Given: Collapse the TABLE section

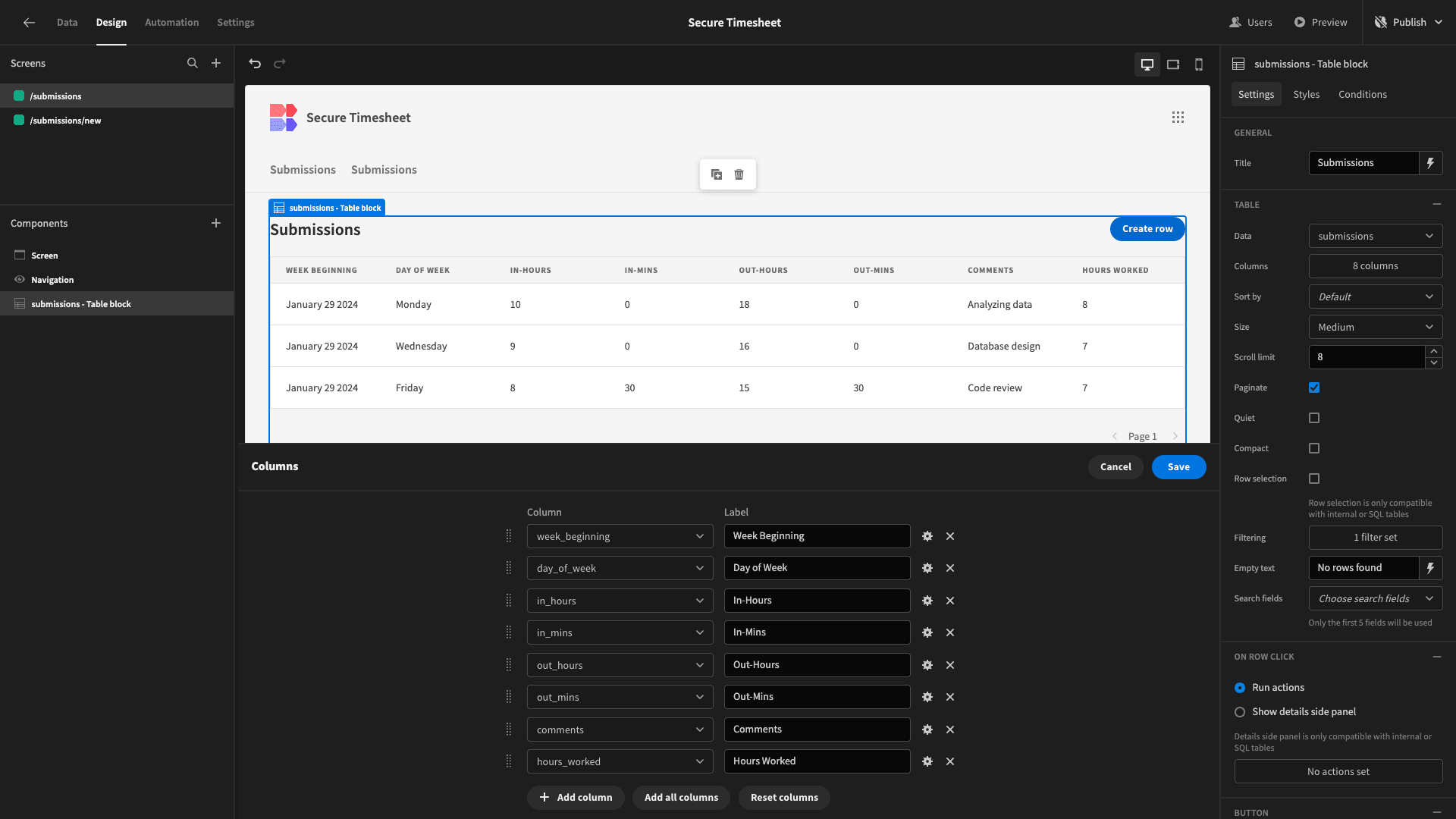Looking at the screenshot, I should pyautogui.click(x=1436, y=205).
